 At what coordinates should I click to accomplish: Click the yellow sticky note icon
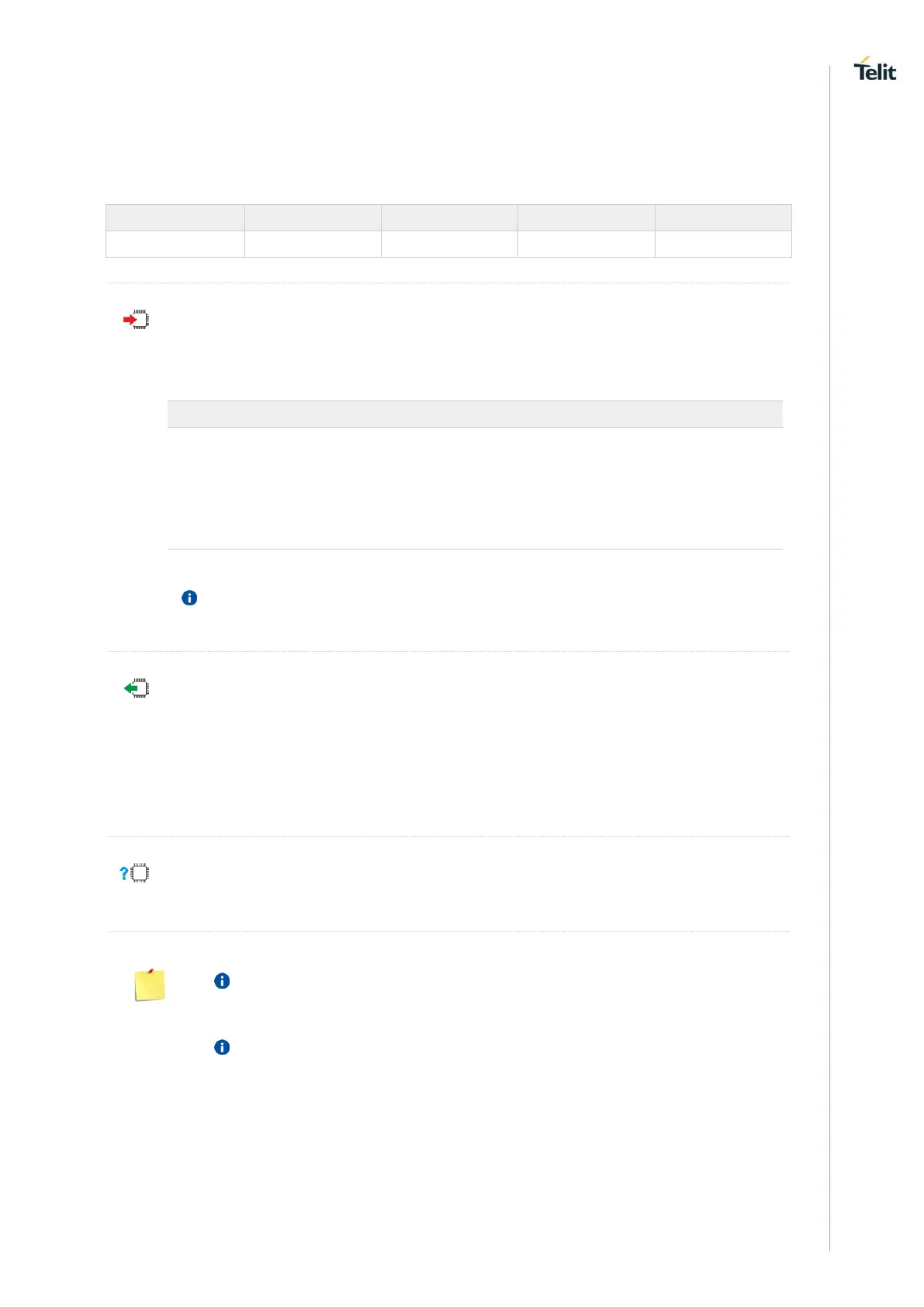tap(150, 985)
